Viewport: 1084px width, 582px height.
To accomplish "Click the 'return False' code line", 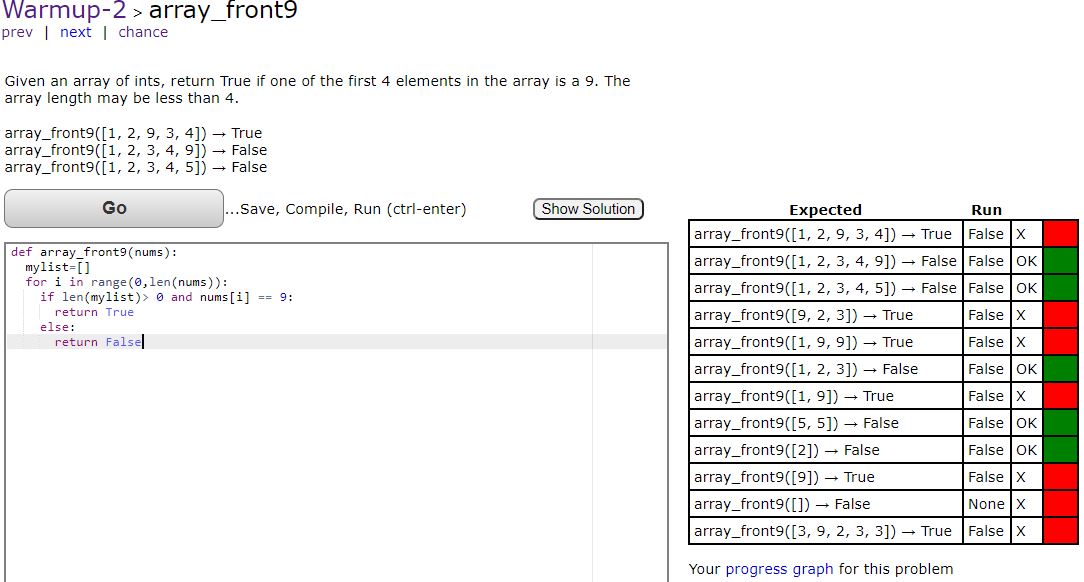I will click(97, 342).
